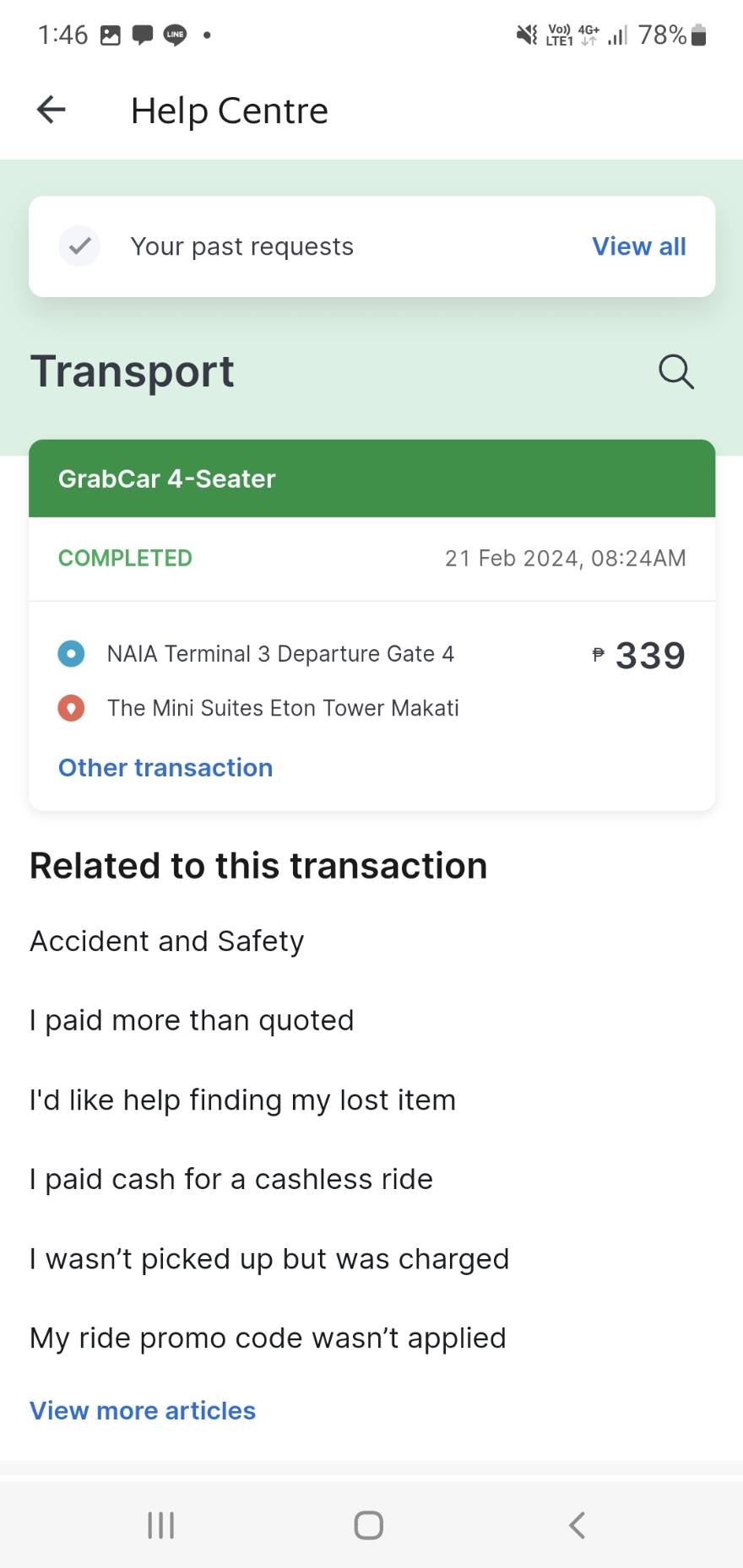The image size is (743, 1568).
Task: Select help finding my lost item
Action: coord(242,1100)
